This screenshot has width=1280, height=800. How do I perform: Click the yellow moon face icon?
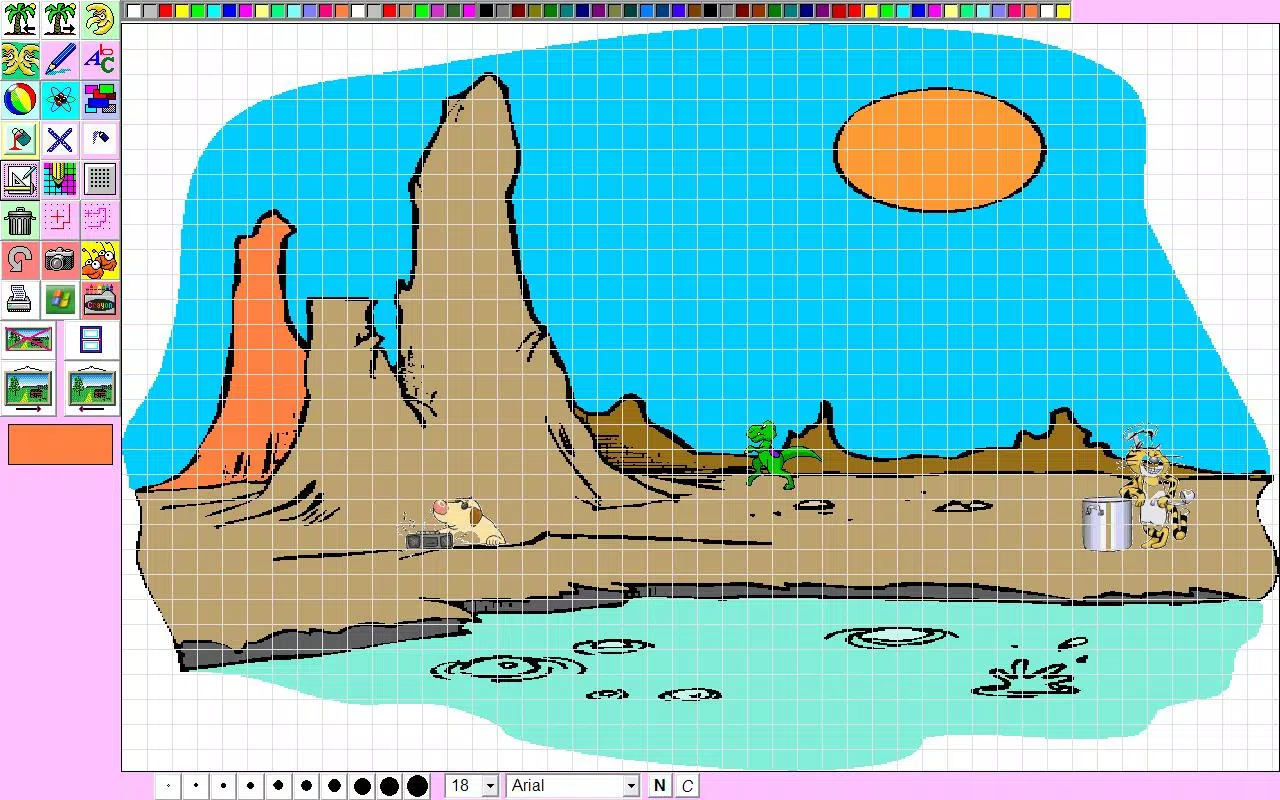[x=99, y=18]
